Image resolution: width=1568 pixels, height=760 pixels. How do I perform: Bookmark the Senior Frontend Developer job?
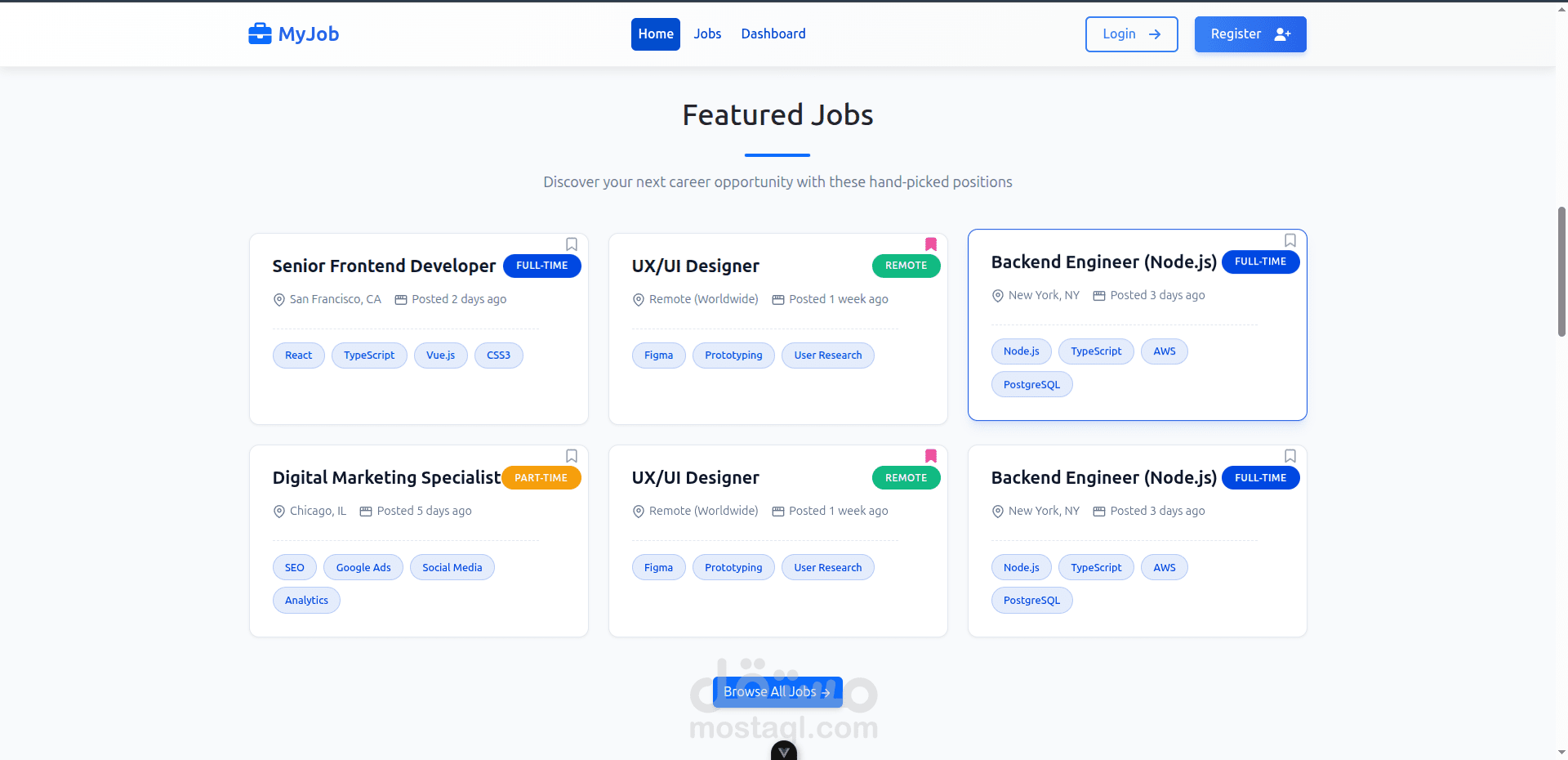coord(572,244)
